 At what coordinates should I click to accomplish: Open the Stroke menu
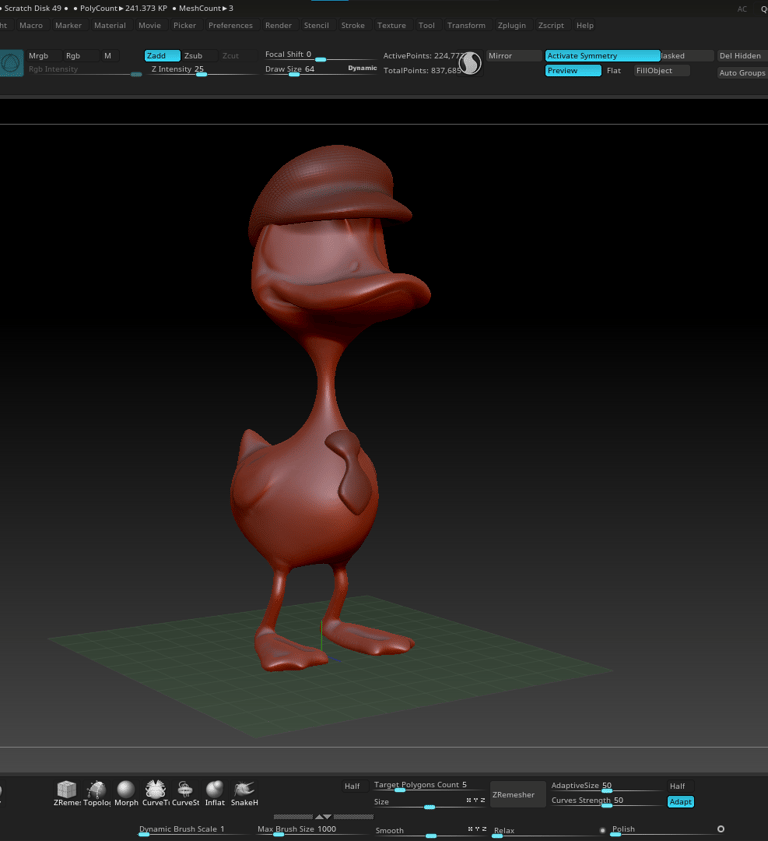click(x=353, y=25)
